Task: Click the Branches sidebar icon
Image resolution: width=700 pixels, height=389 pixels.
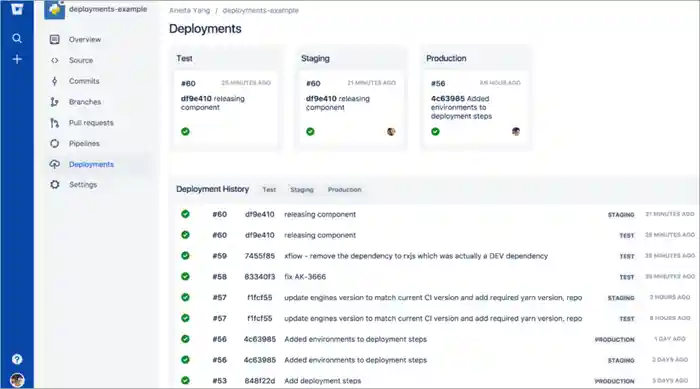Action: 54,102
